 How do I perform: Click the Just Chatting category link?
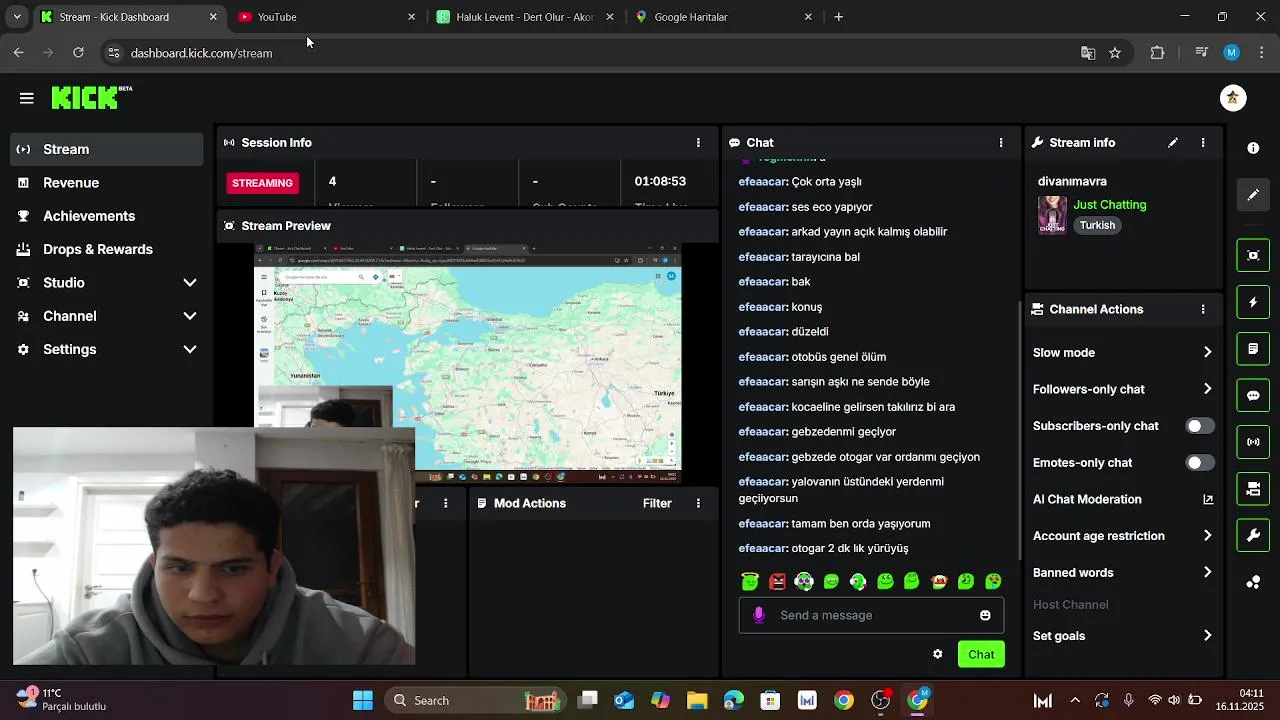[1110, 205]
